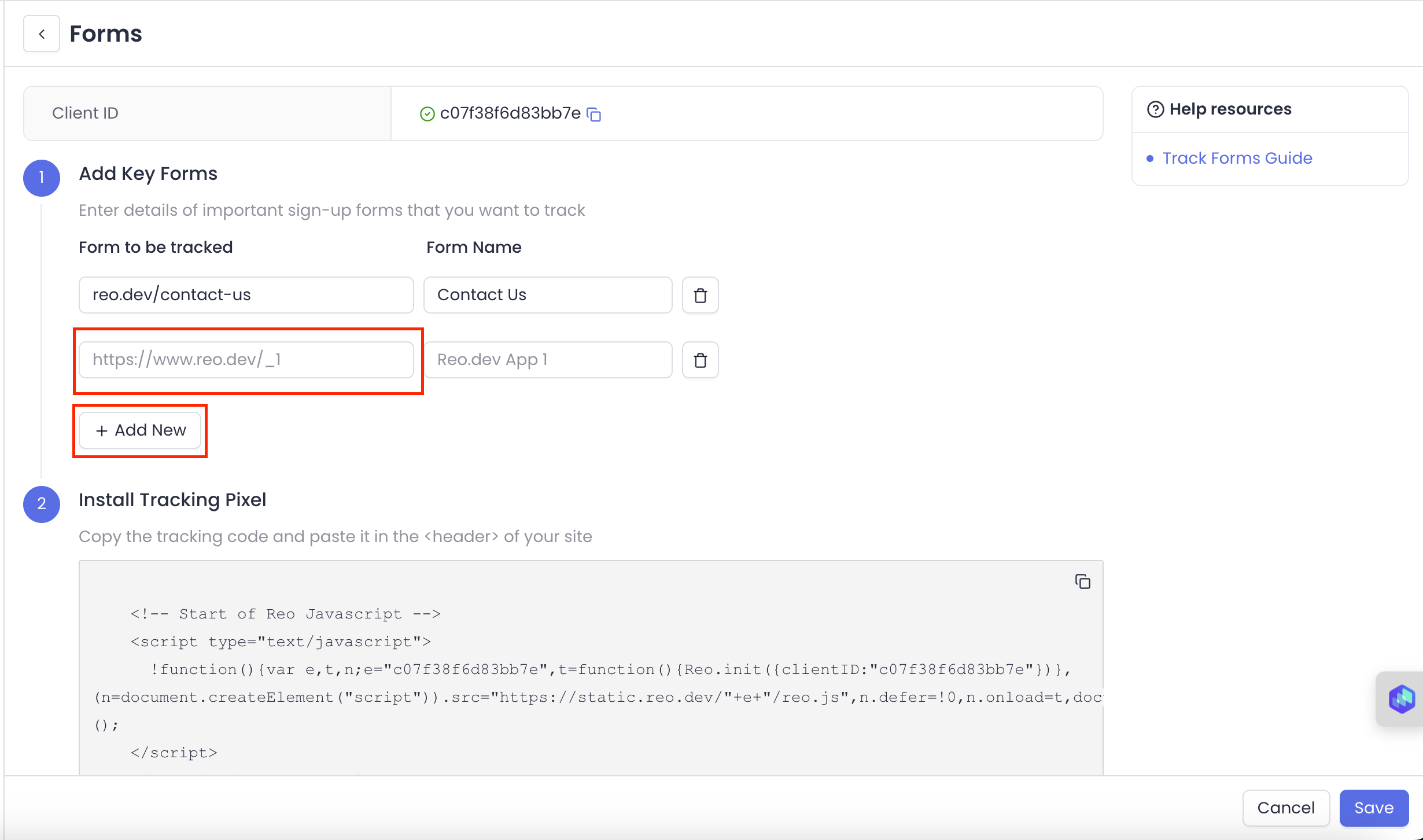Click the Help resources heading
The image size is (1423, 840).
[1230, 109]
